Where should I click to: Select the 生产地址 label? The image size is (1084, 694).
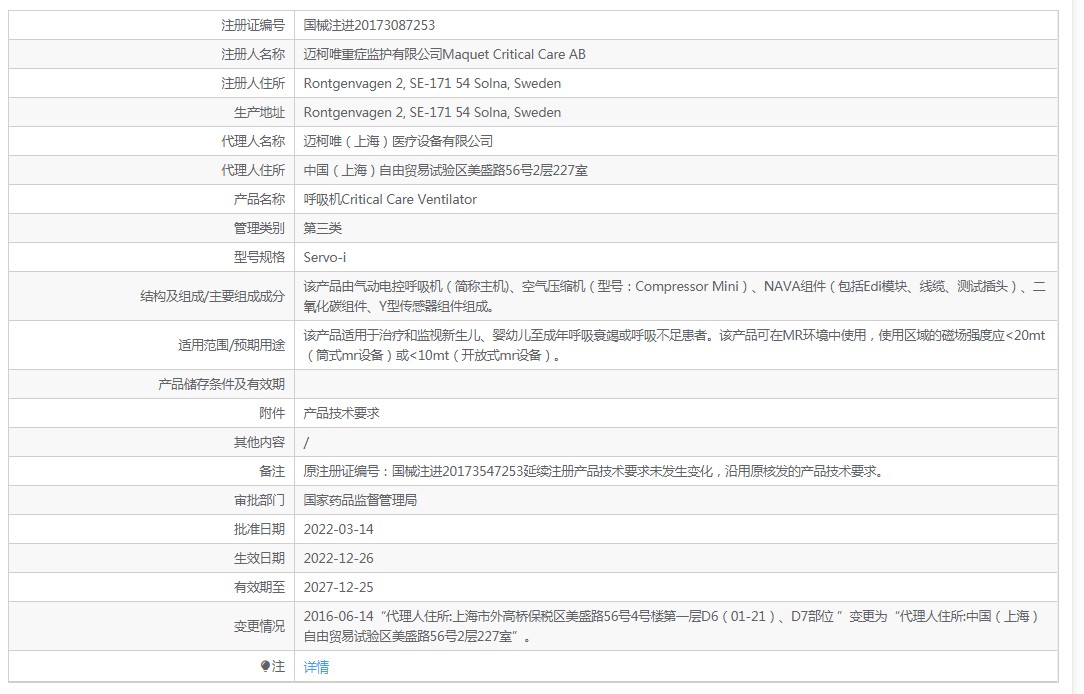click(x=259, y=113)
